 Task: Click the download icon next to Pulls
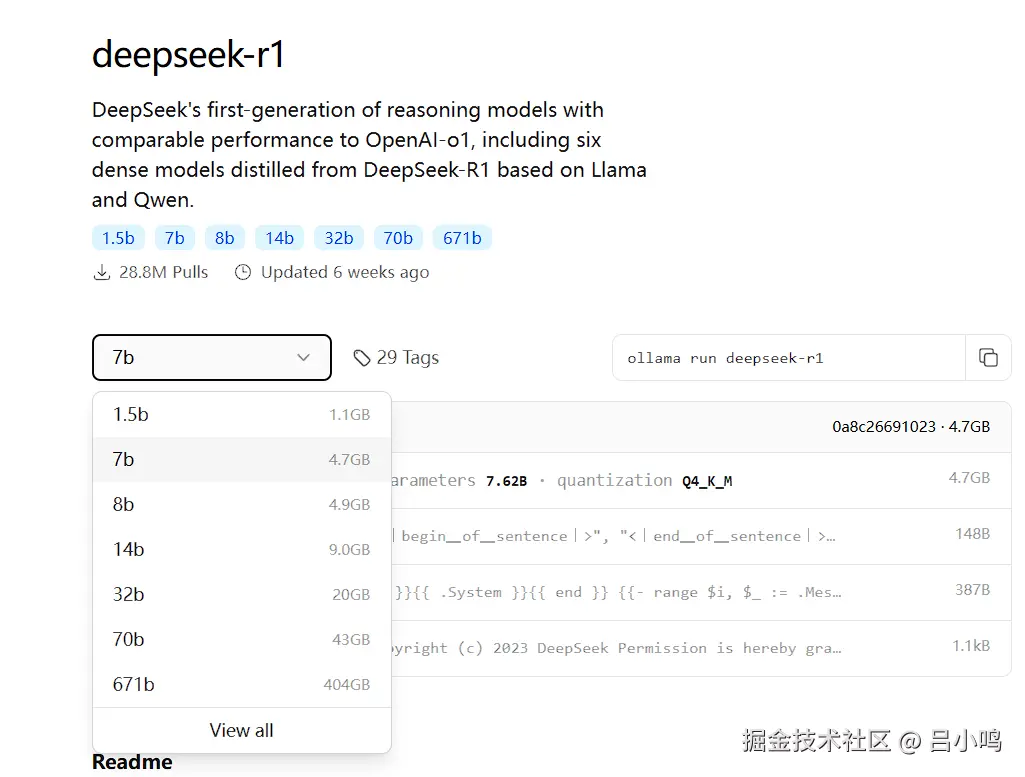[x=101, y=272]
